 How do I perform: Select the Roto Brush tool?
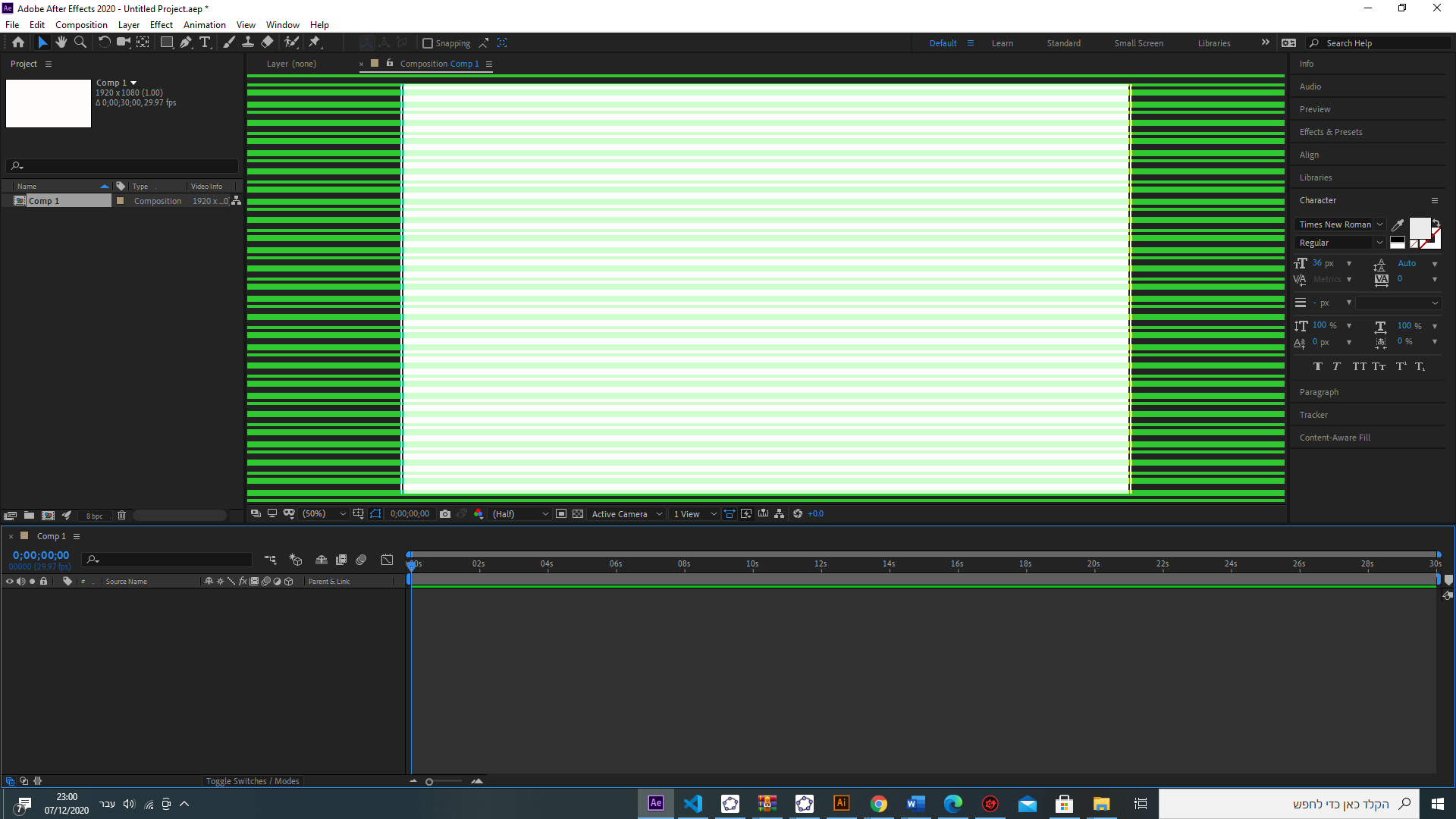coord(291,42)
